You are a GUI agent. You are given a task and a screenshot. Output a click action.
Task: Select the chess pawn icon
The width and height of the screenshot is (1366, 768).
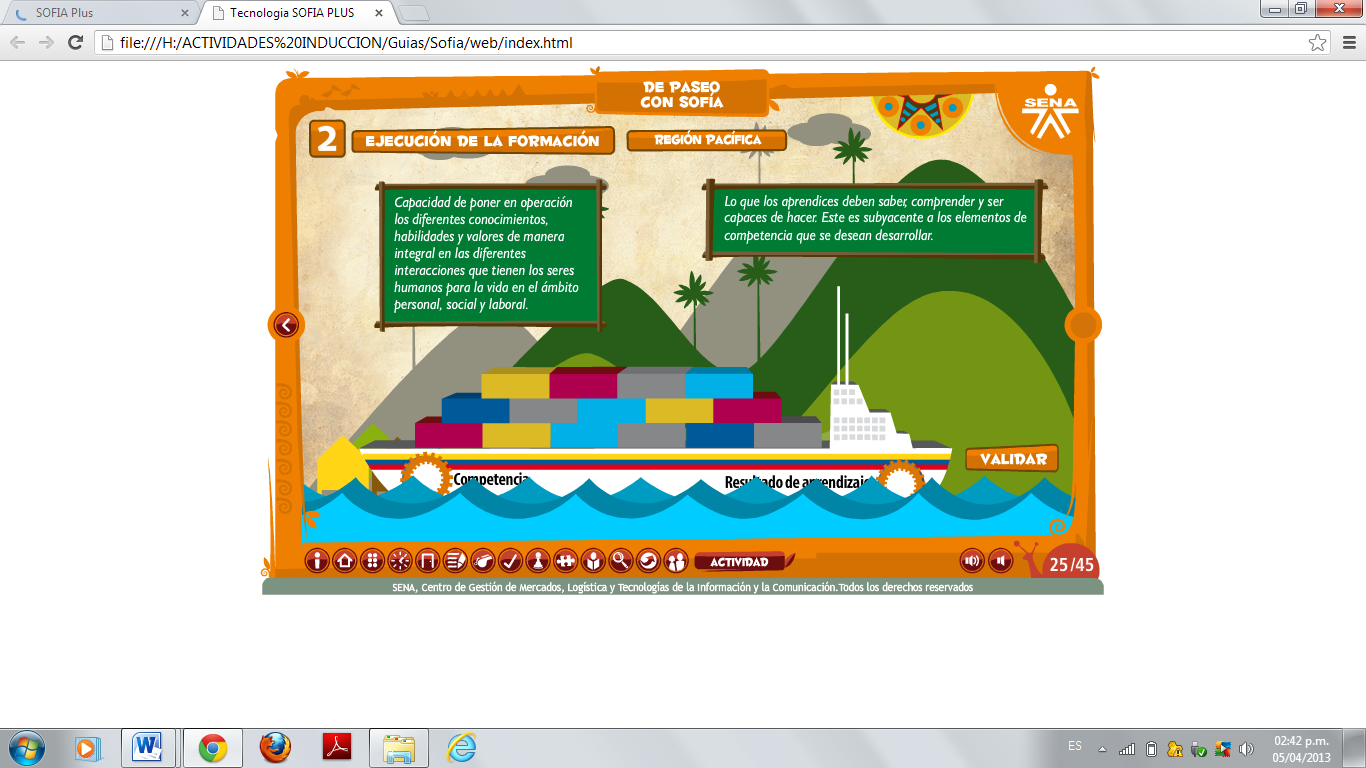538,561
